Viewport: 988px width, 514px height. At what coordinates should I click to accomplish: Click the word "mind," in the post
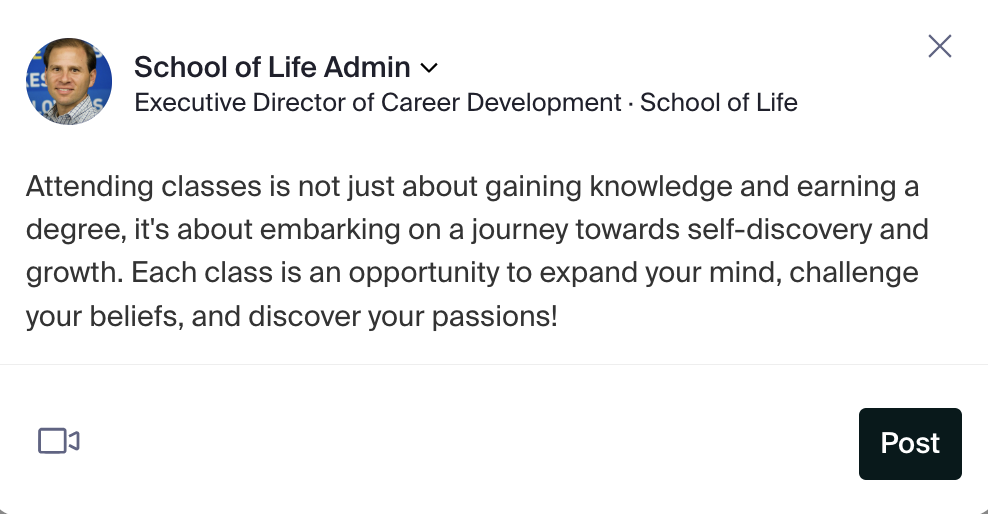click(704, 274)
